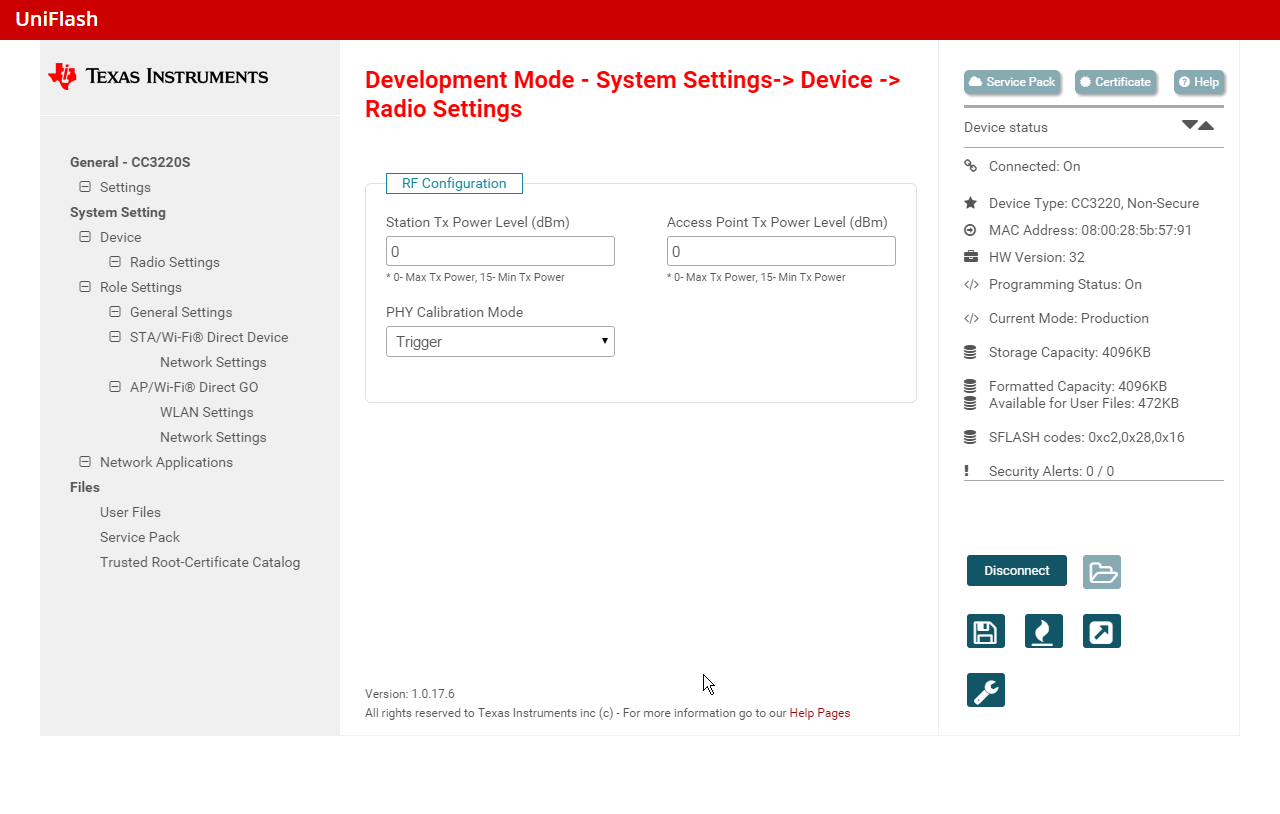The height and width of the screenshot is (814, 1280).
Task: Open Service Pack under Files
Action: pyautogui.click(x=140, y=537)
